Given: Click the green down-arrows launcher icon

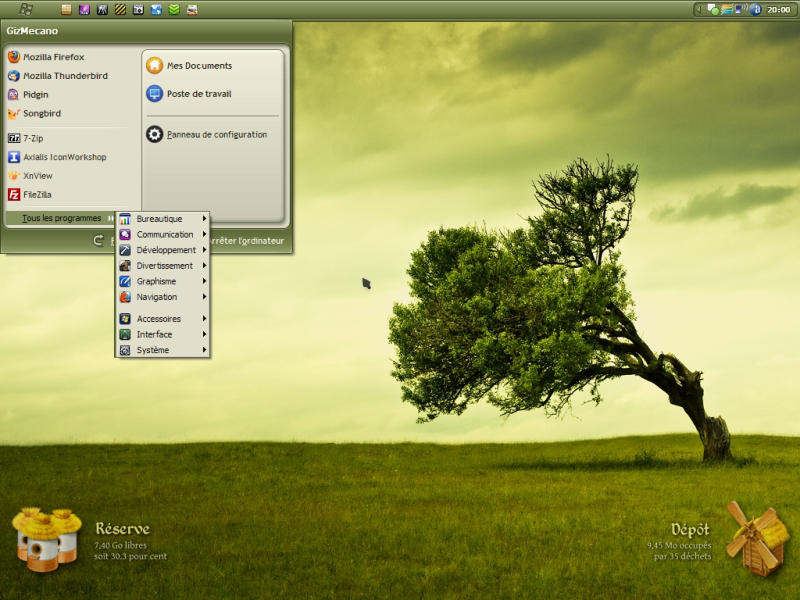Looking at the screenshot, I should tap(174, 9).
